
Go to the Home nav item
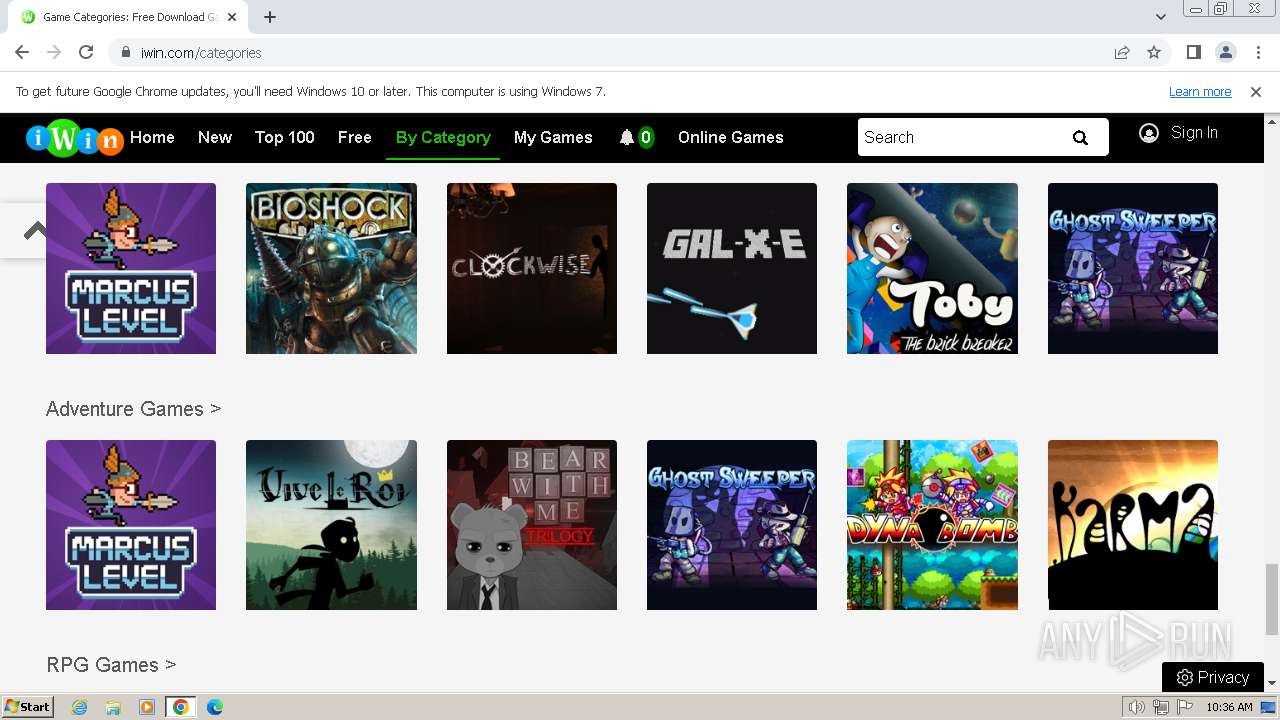[x=152, y=138]
